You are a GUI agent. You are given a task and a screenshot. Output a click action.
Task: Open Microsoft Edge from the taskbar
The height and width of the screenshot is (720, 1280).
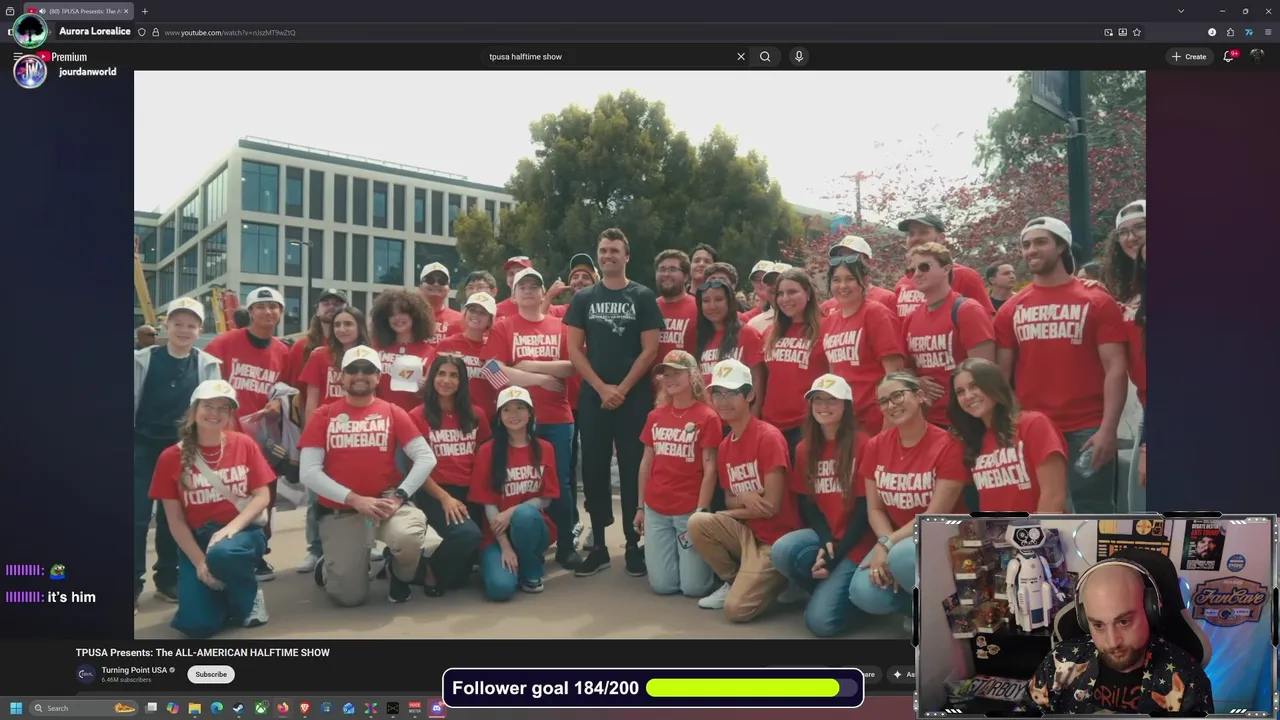click(216, 708)
